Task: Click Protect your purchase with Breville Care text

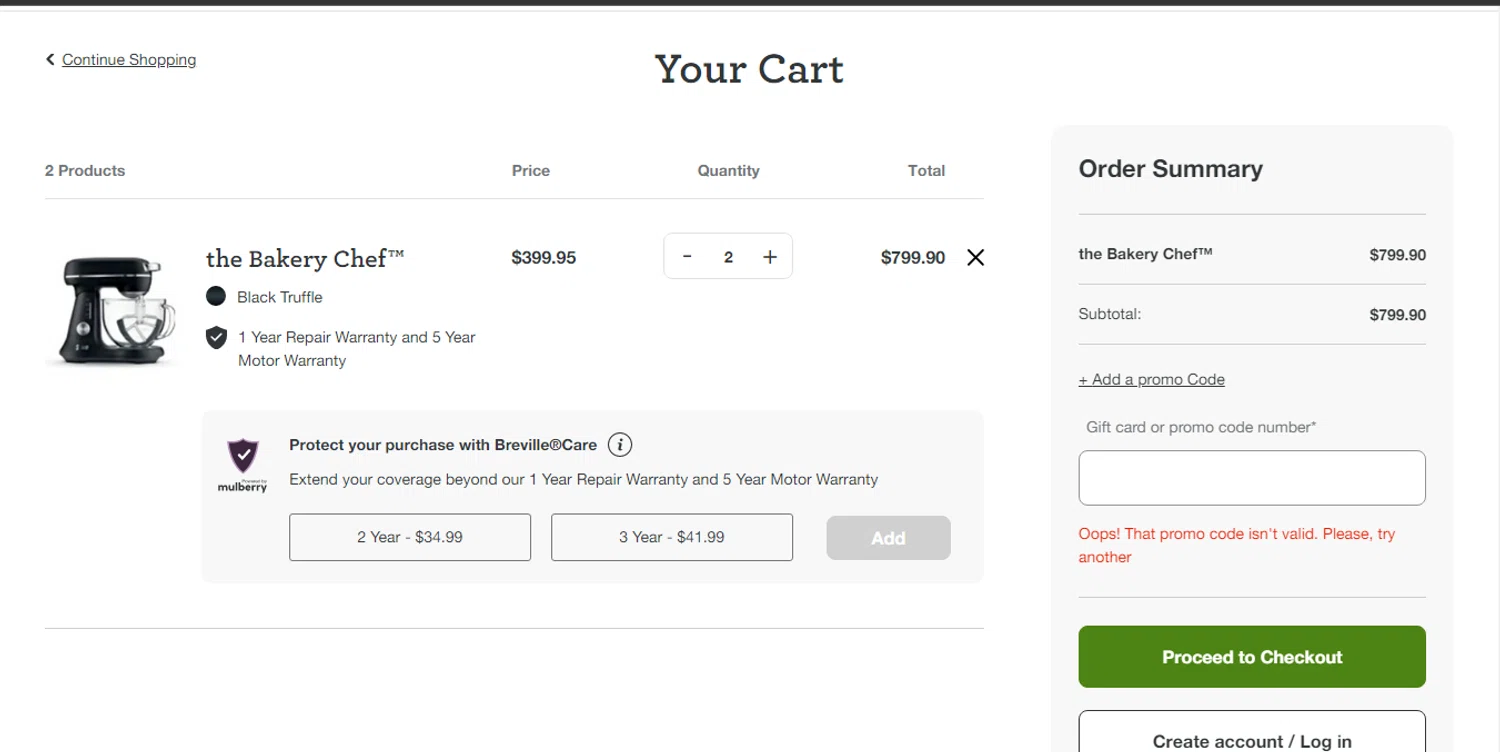Action: [443, 445]
